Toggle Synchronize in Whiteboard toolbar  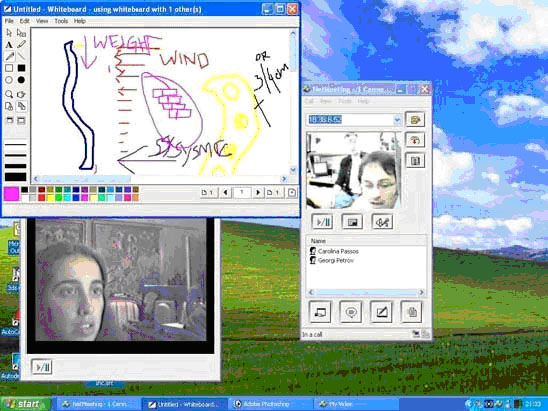coord(21,106)
